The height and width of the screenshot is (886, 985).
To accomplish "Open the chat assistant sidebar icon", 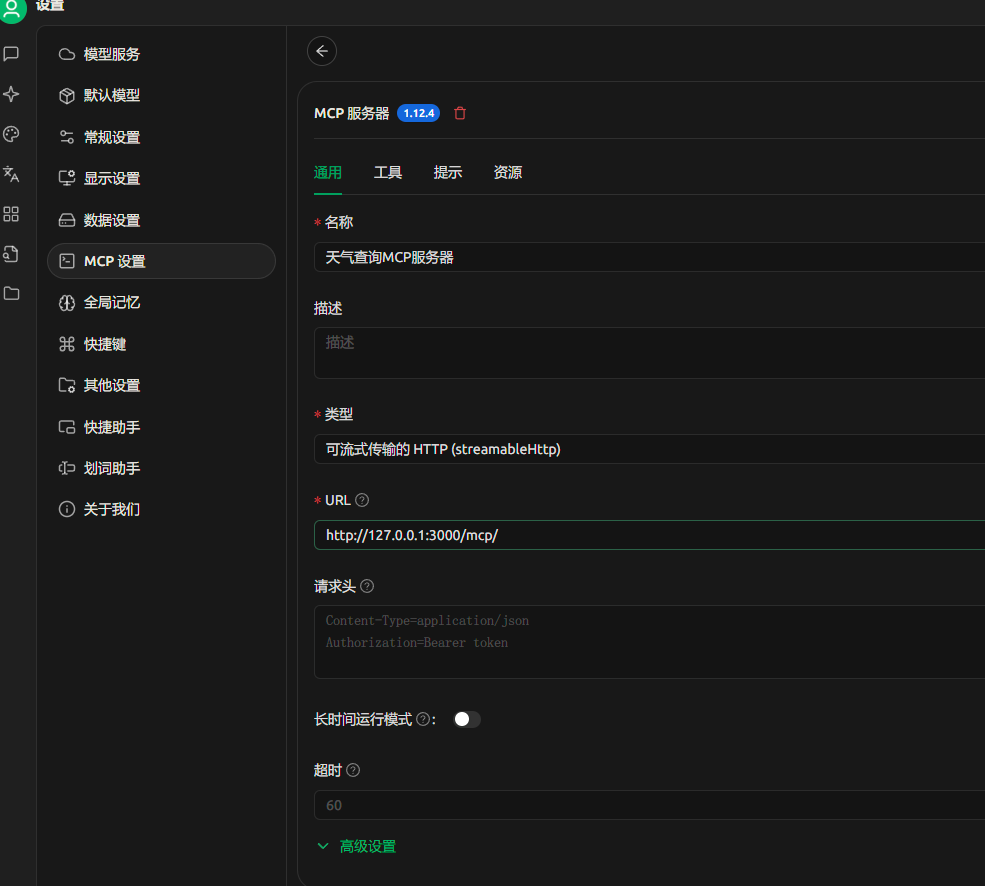I will (x=11, y=54).
